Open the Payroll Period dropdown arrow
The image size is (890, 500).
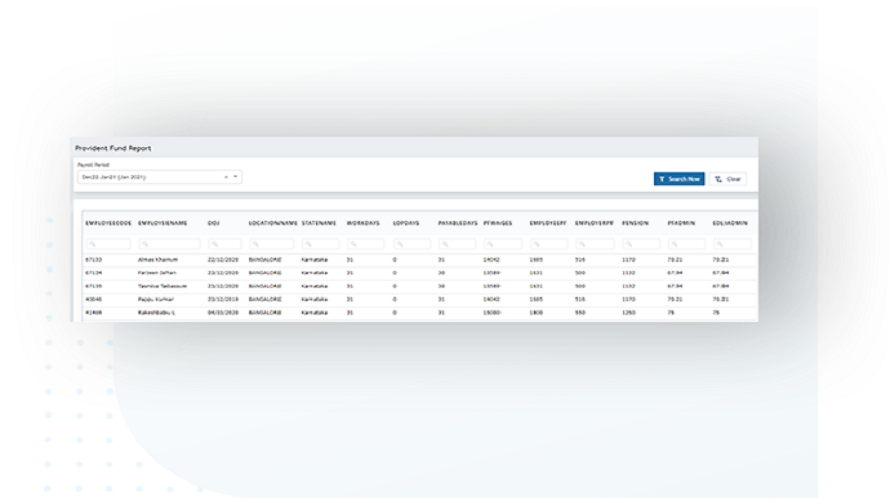[x=236, y=177]
